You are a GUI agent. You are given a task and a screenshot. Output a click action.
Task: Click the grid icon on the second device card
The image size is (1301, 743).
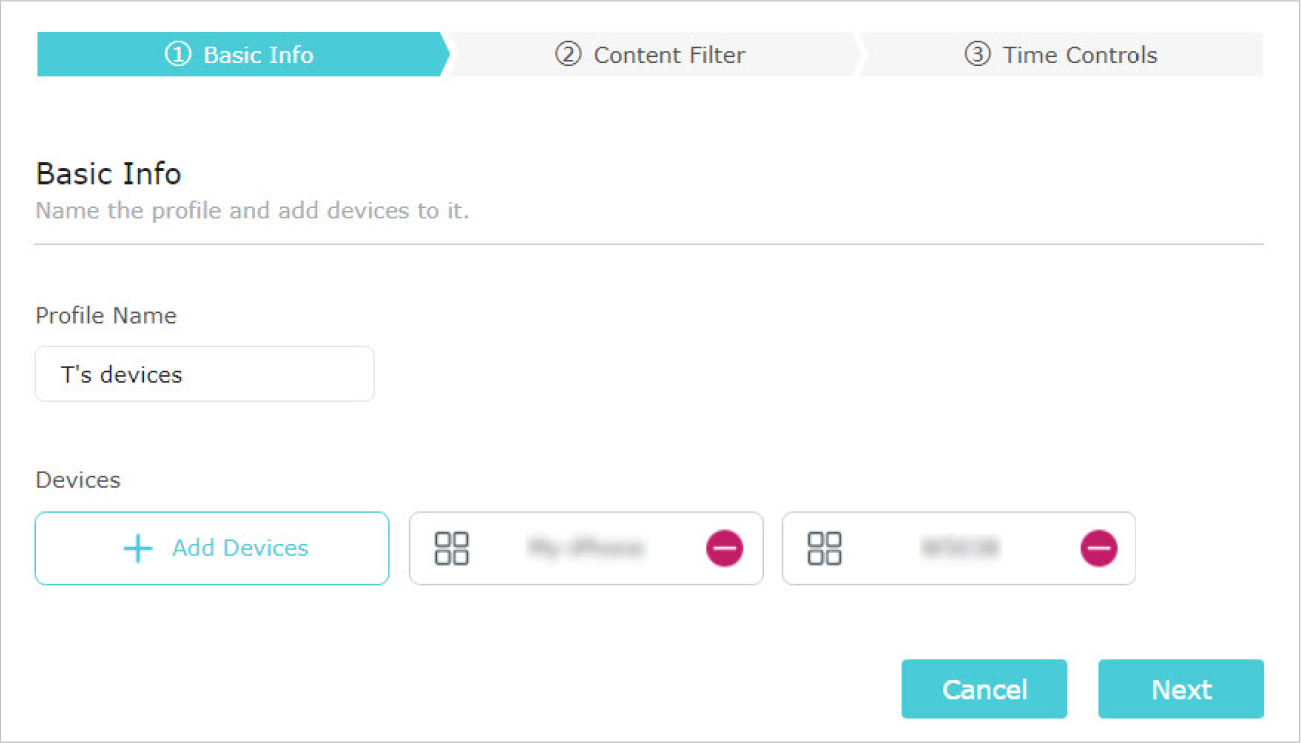pyautogui.click(x=825, y=548)
